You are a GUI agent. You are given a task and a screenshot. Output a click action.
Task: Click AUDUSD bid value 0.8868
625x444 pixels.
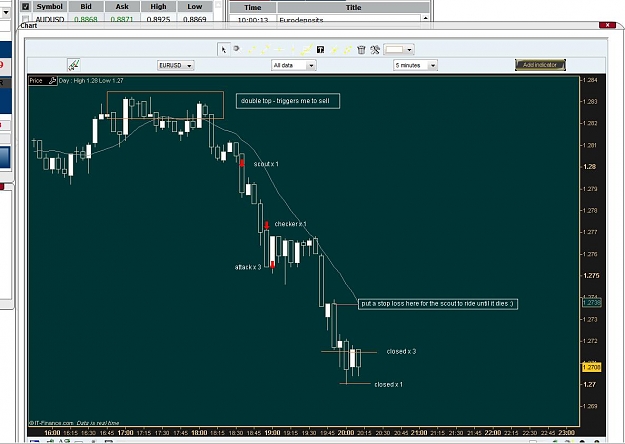(x=86, y=19)
